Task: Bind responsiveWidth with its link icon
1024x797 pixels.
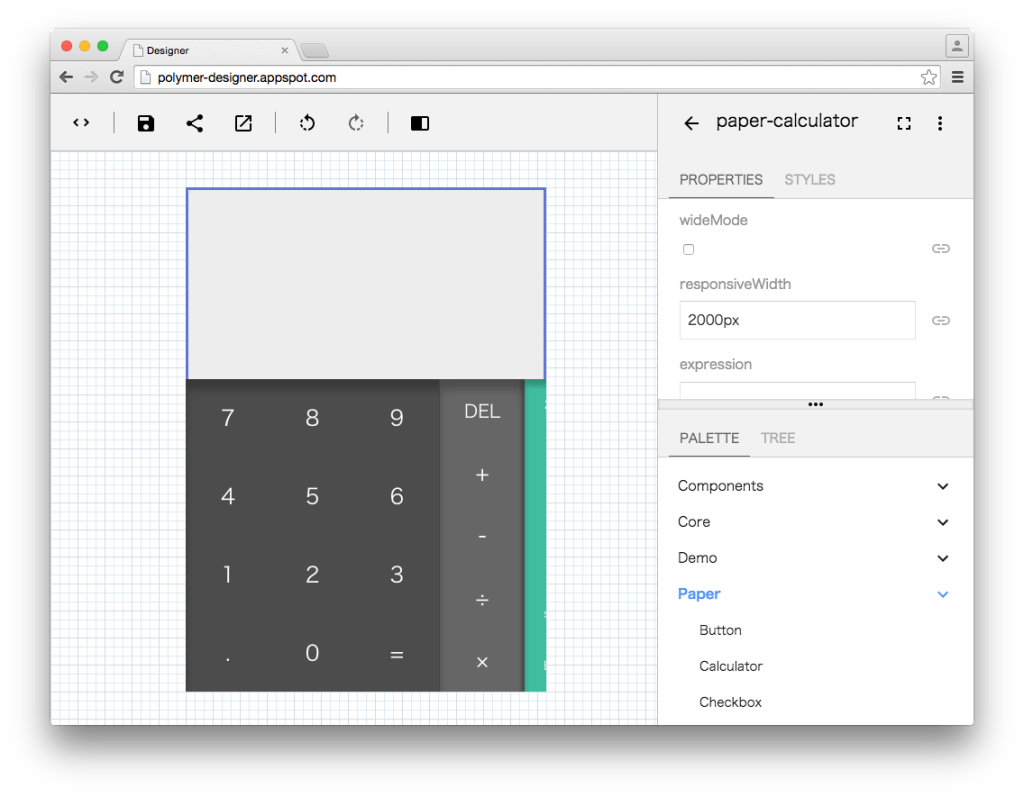Action: (940, 320)
